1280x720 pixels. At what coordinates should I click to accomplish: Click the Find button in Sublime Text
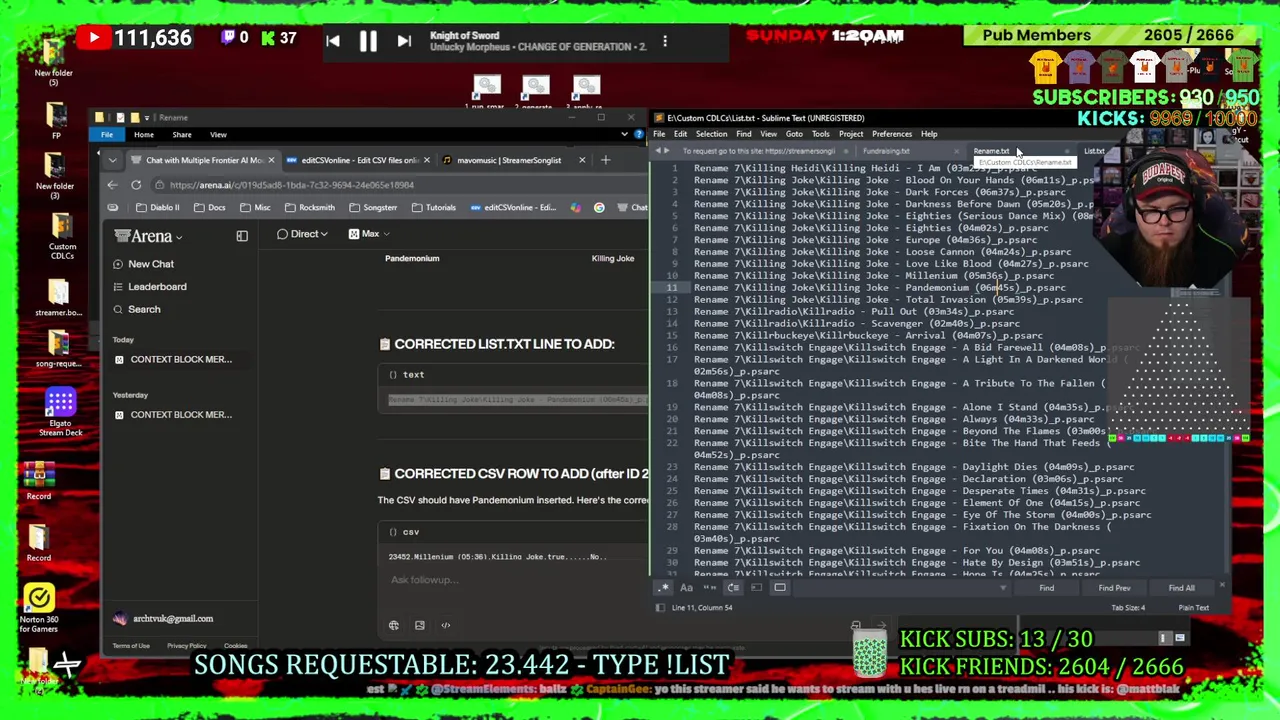(x=1046, y=588)
